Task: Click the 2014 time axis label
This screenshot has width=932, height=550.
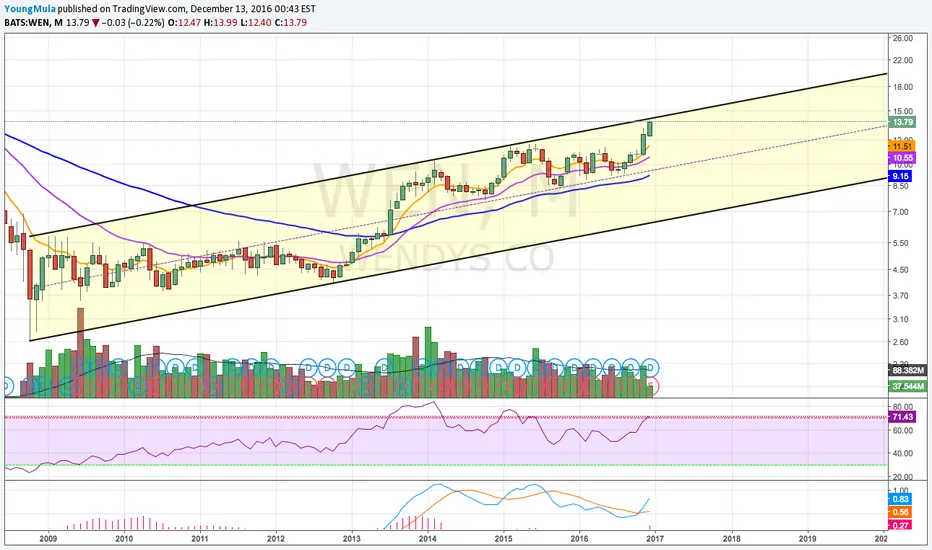Action: [427, 539]
